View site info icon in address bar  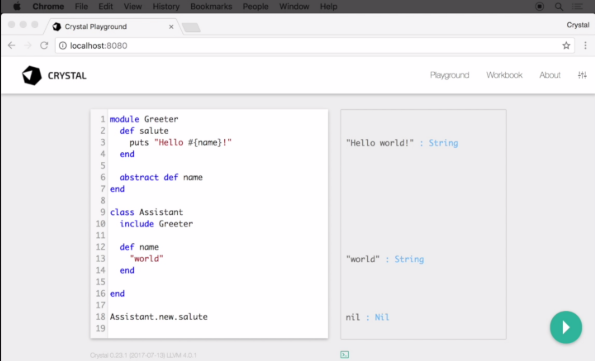click(63, 46)
